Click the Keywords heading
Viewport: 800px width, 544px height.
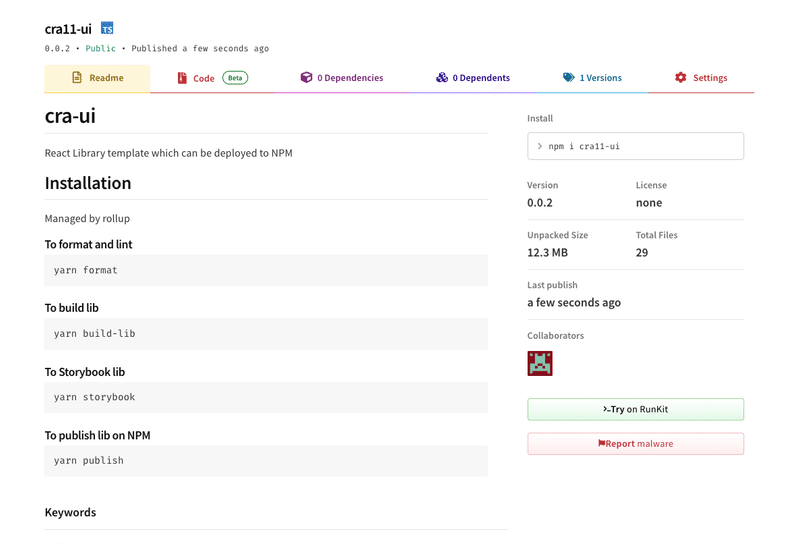point(70,512)
